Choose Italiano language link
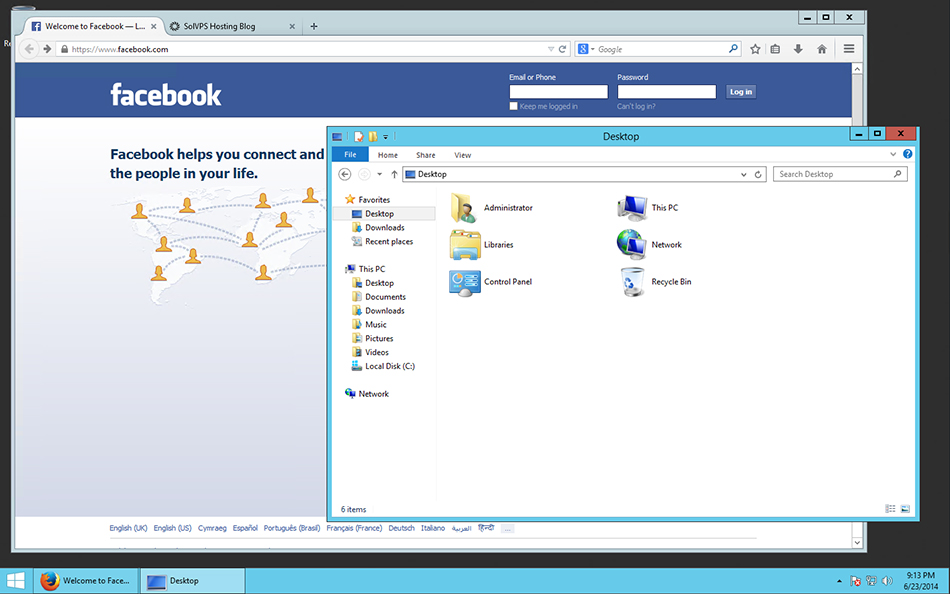Viewport: 950px width, 594px height. tap(433, 528)
